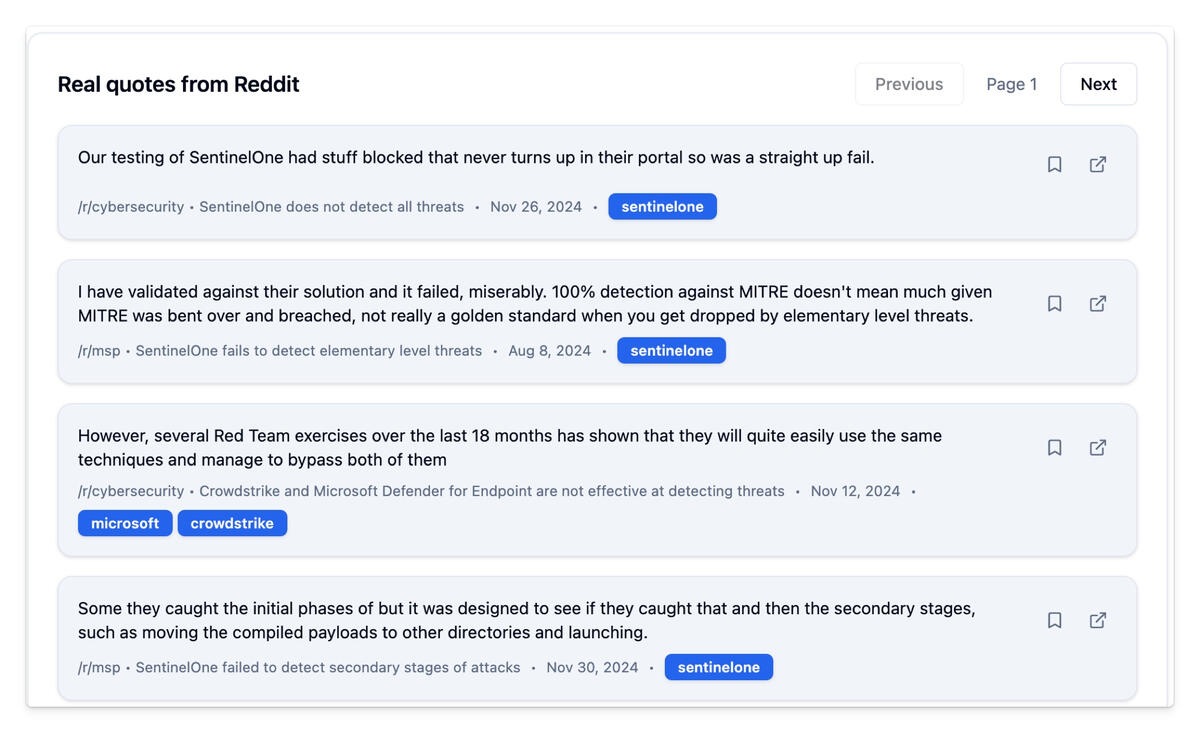Viewport: 1200px width, 733px height.
Task: Click "SentinelOne fails to detect elementary level threats"
Action: point(308,351)
